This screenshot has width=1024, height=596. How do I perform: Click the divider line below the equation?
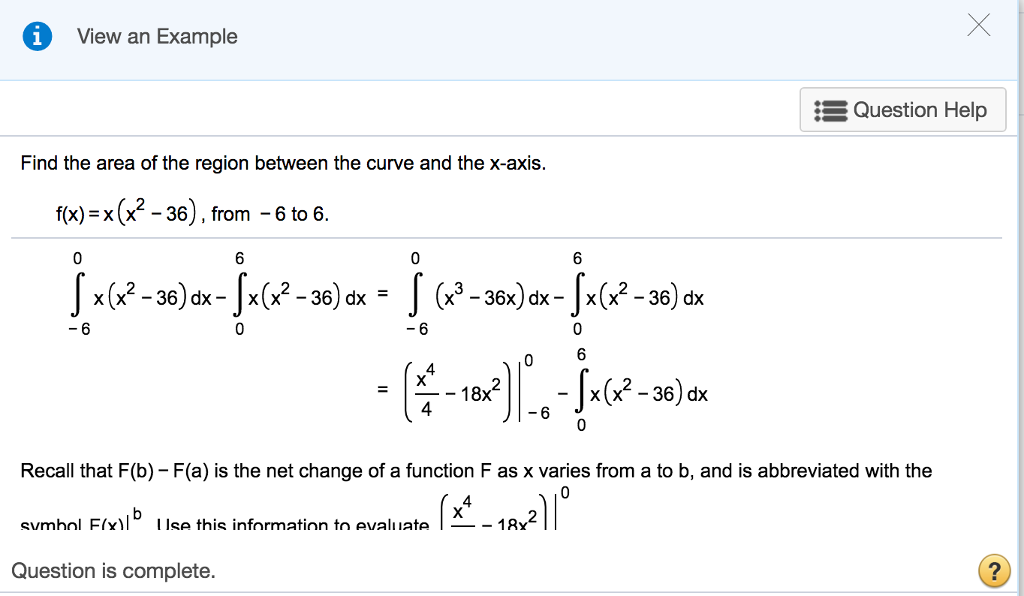tap(500, 238)
